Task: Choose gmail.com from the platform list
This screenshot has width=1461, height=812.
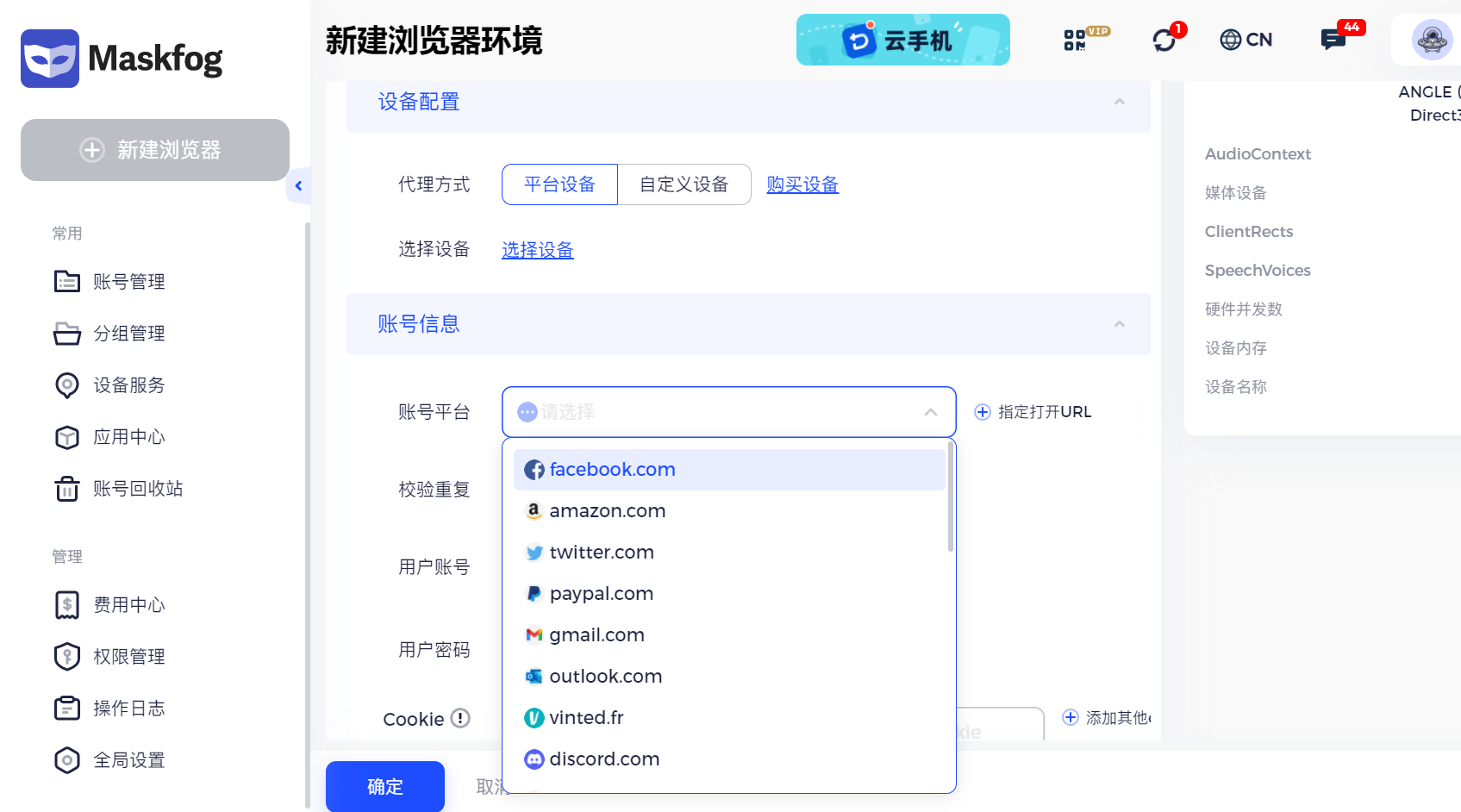Action: (729, 635)
